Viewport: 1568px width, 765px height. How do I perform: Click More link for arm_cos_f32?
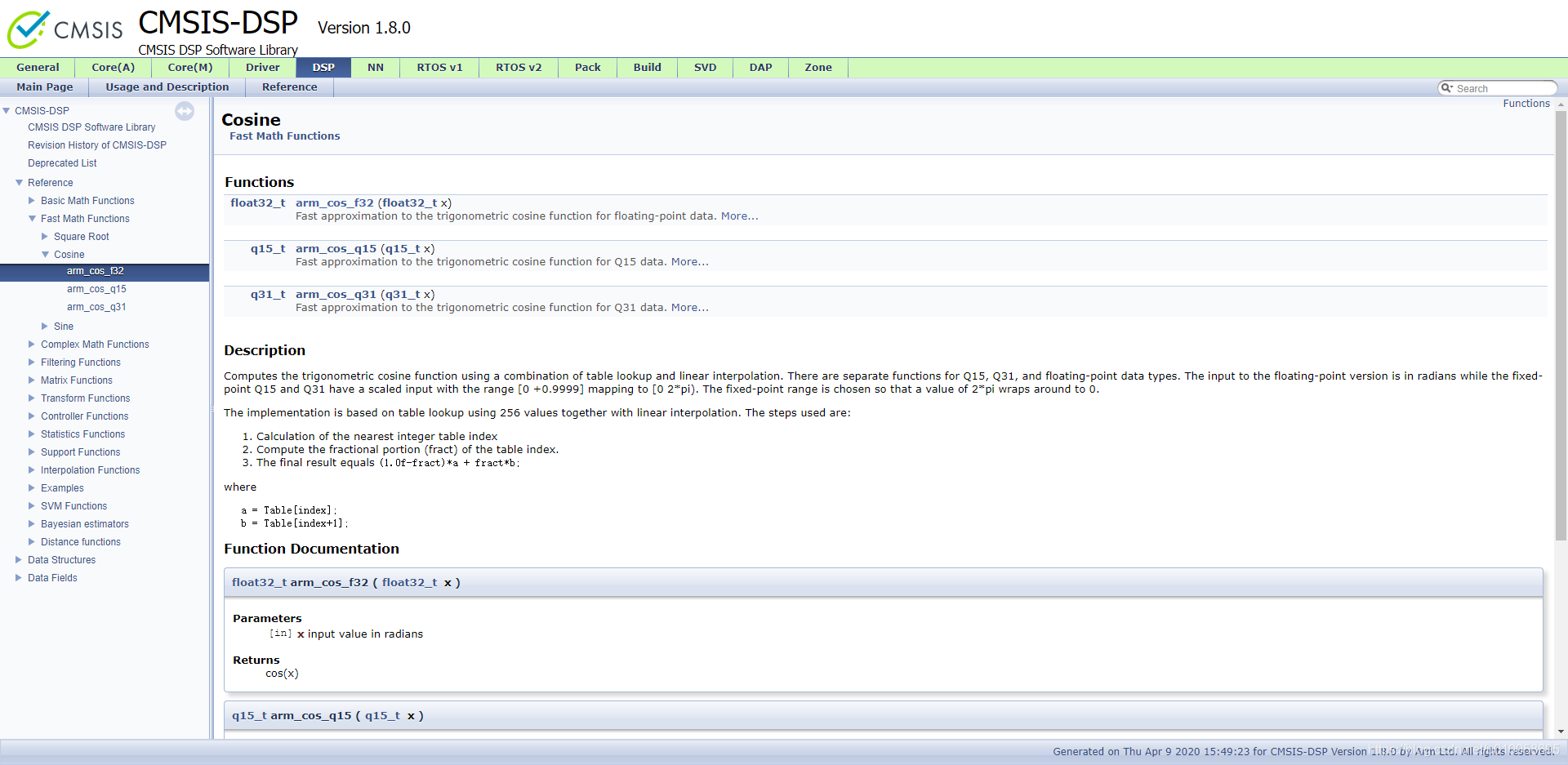[x=740, y=216]
